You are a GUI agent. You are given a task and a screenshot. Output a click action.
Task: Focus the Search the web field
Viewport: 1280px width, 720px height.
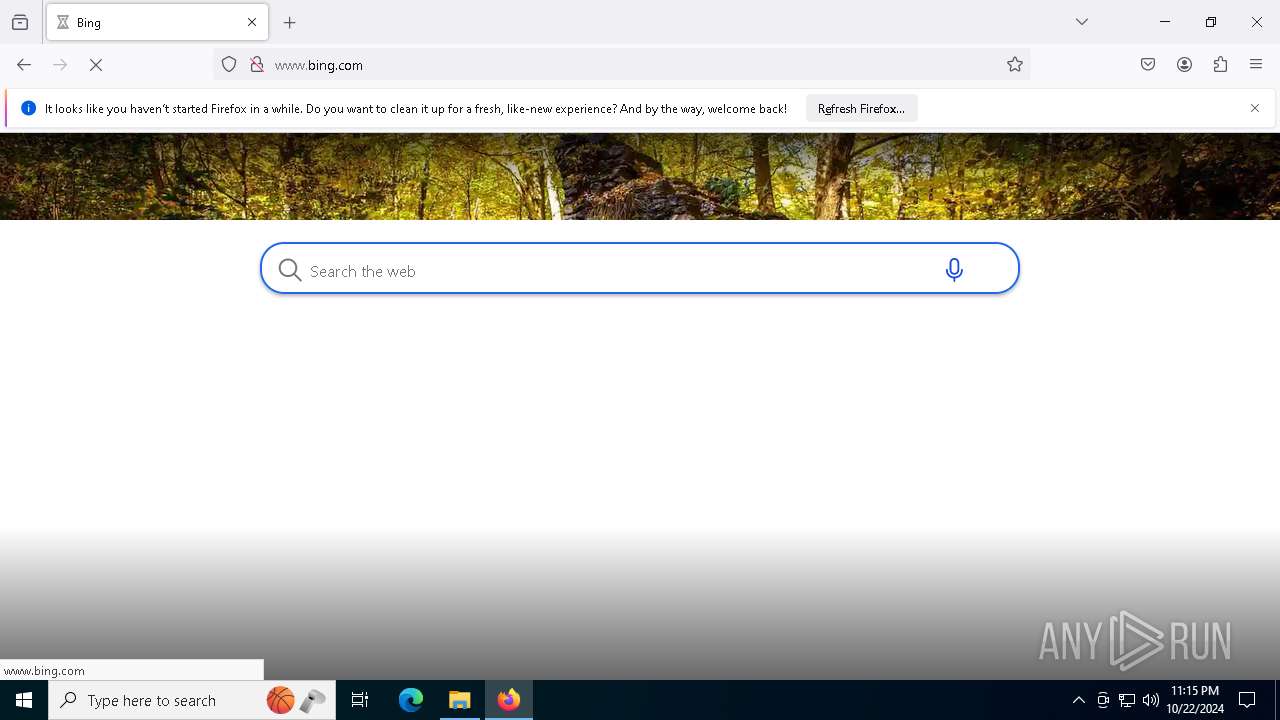(620, 270)
